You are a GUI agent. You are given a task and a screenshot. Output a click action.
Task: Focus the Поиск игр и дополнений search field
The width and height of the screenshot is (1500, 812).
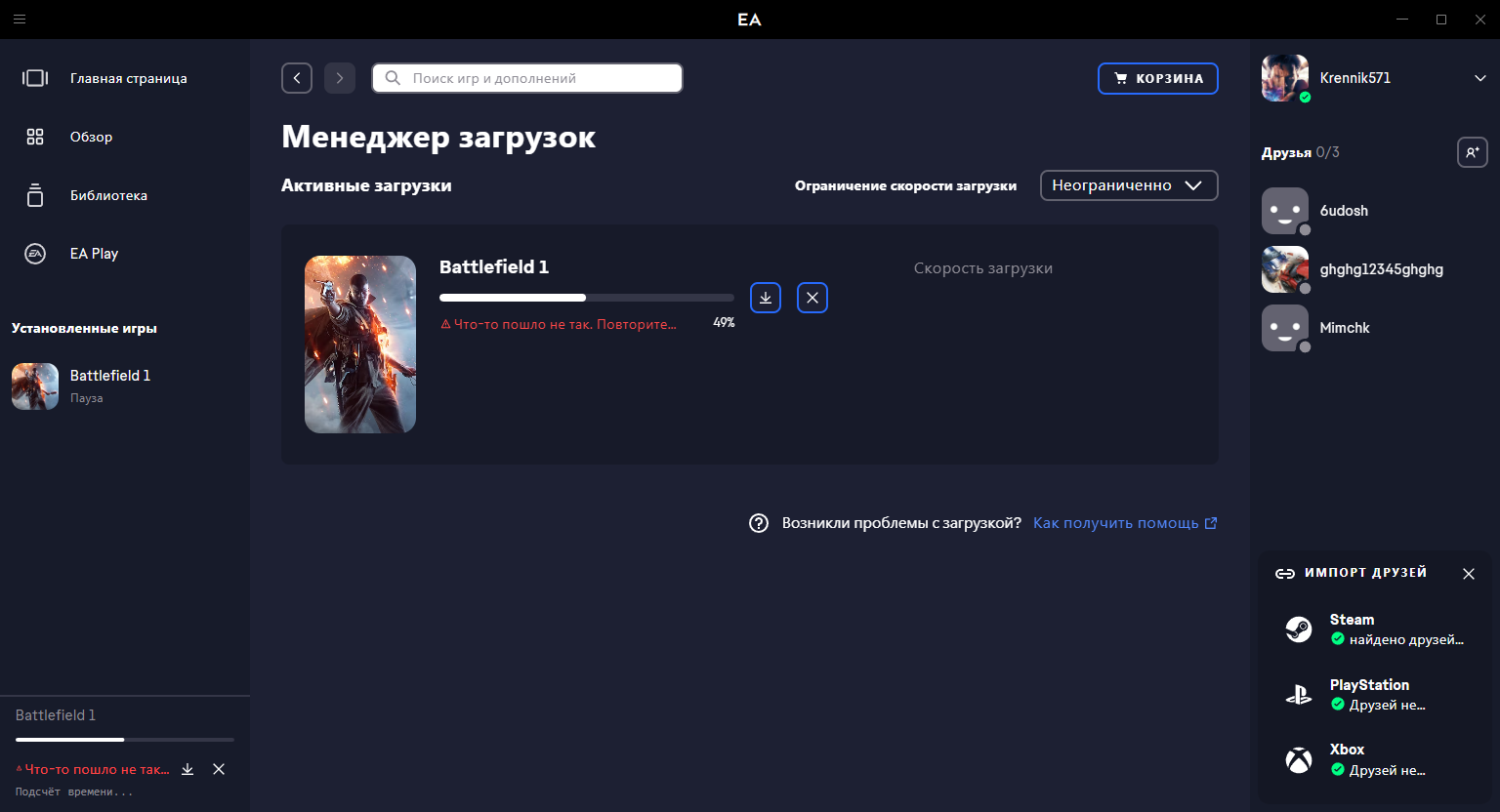coord(527,78)
